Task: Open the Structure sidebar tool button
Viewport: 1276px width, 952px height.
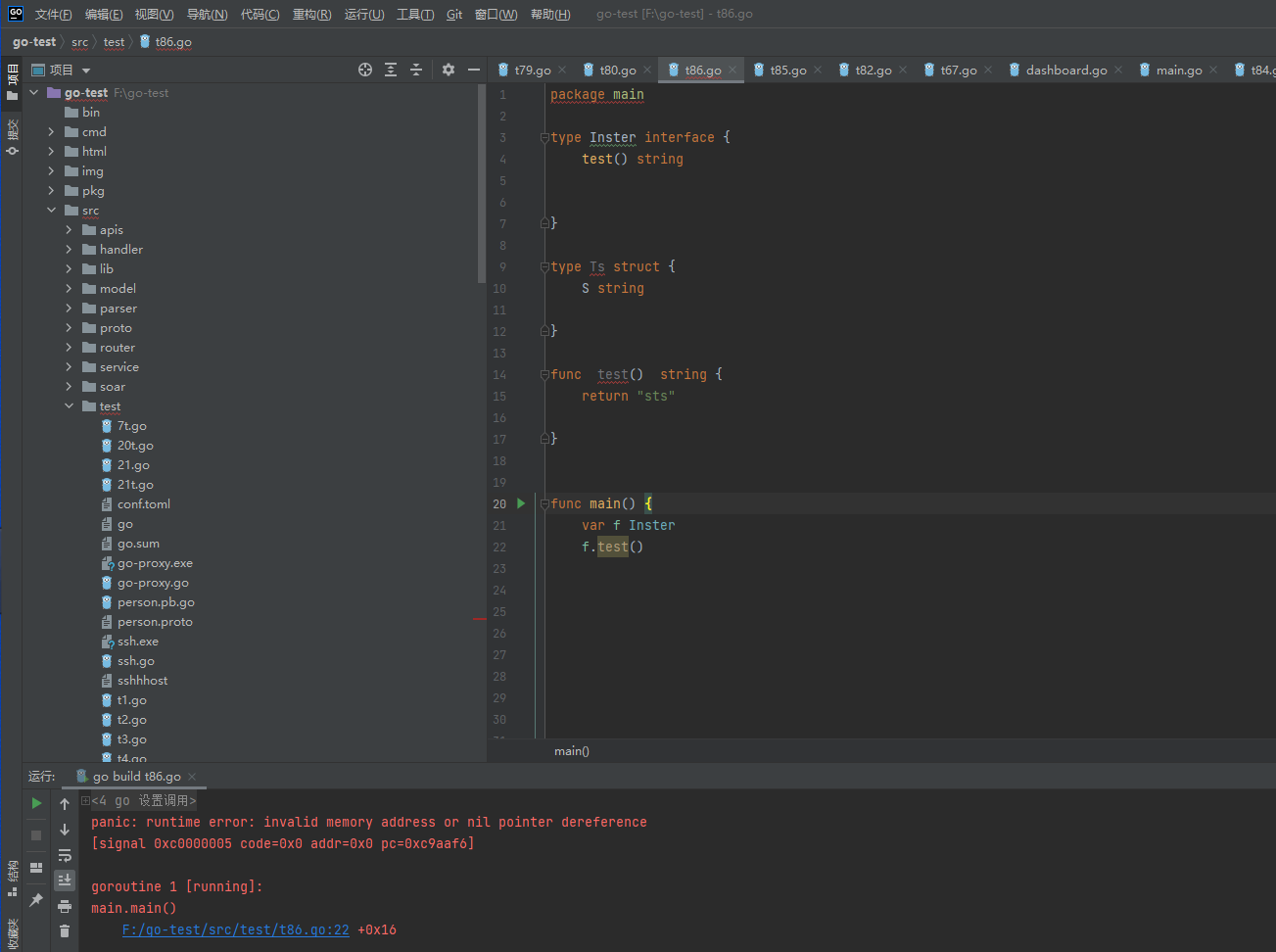Action: (12, 879)
